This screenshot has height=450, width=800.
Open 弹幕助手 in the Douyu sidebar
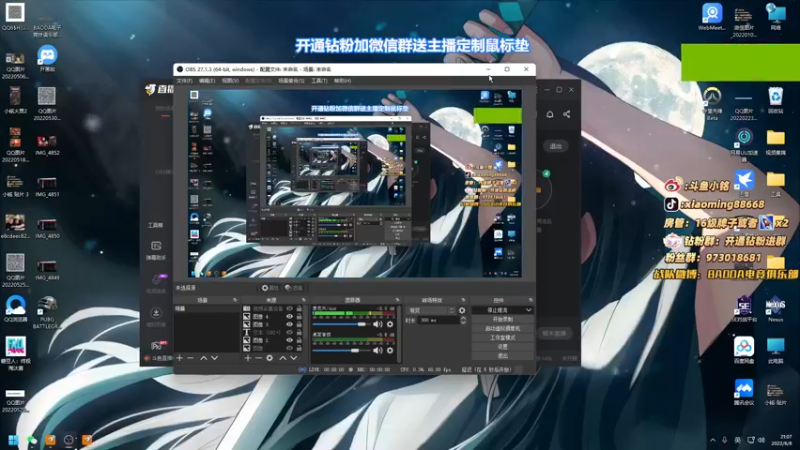point(156,251)
